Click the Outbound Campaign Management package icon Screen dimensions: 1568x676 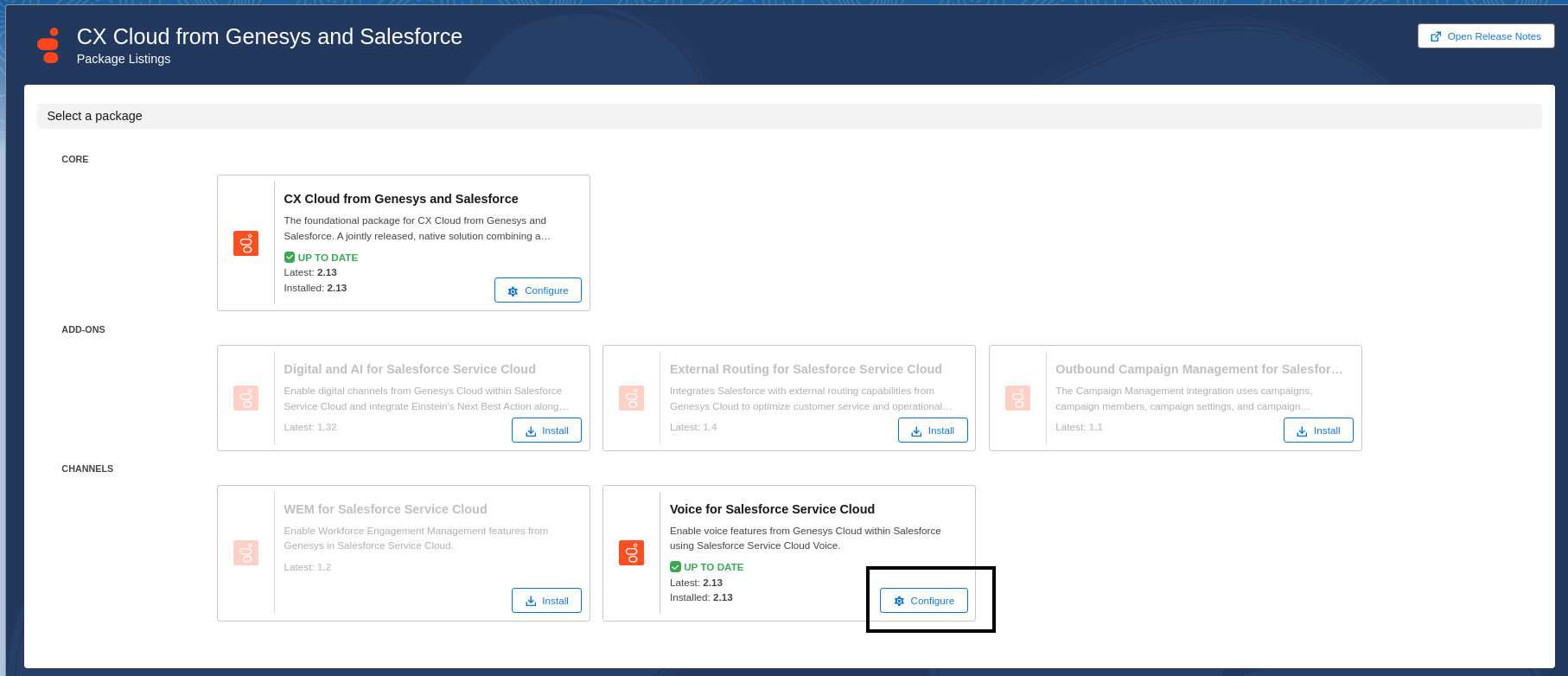[x=1017, y=398]
